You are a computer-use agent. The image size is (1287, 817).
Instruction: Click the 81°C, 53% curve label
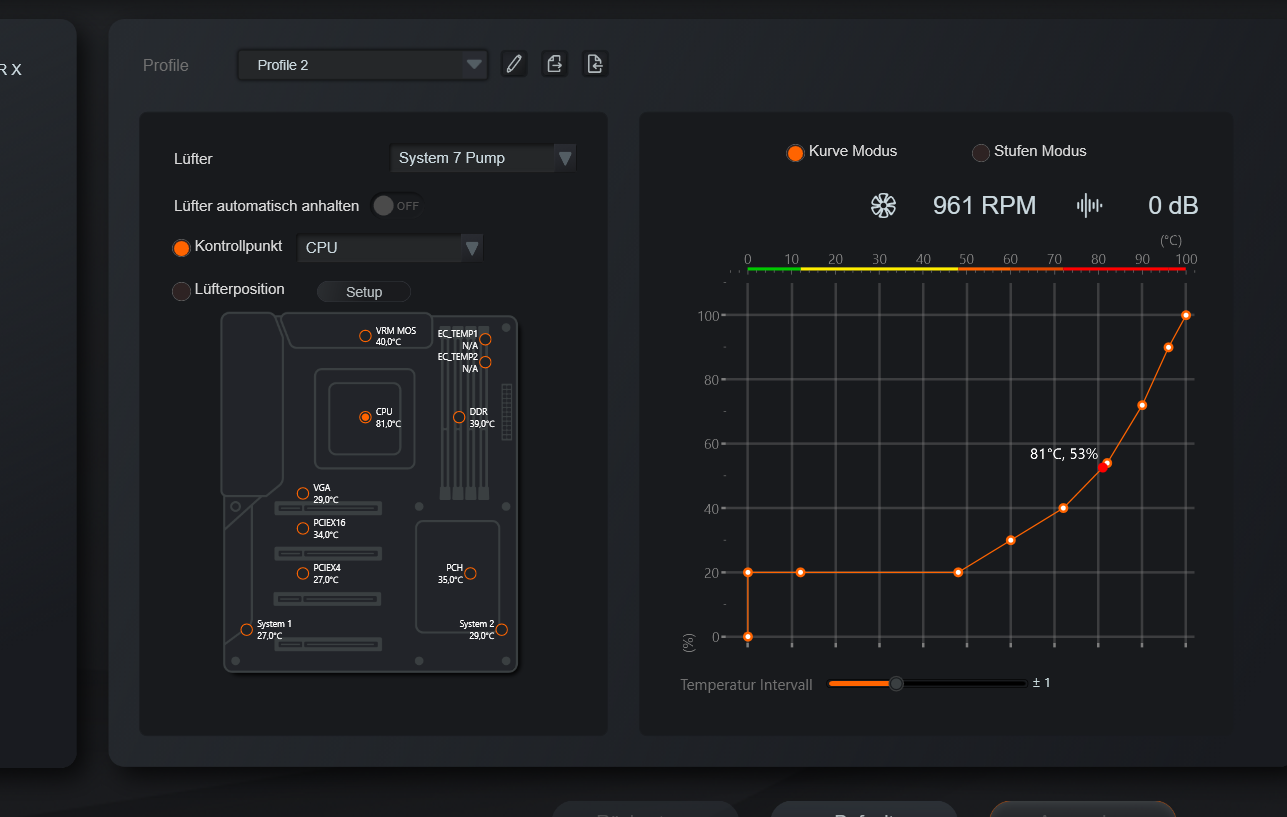[1064, 454]
